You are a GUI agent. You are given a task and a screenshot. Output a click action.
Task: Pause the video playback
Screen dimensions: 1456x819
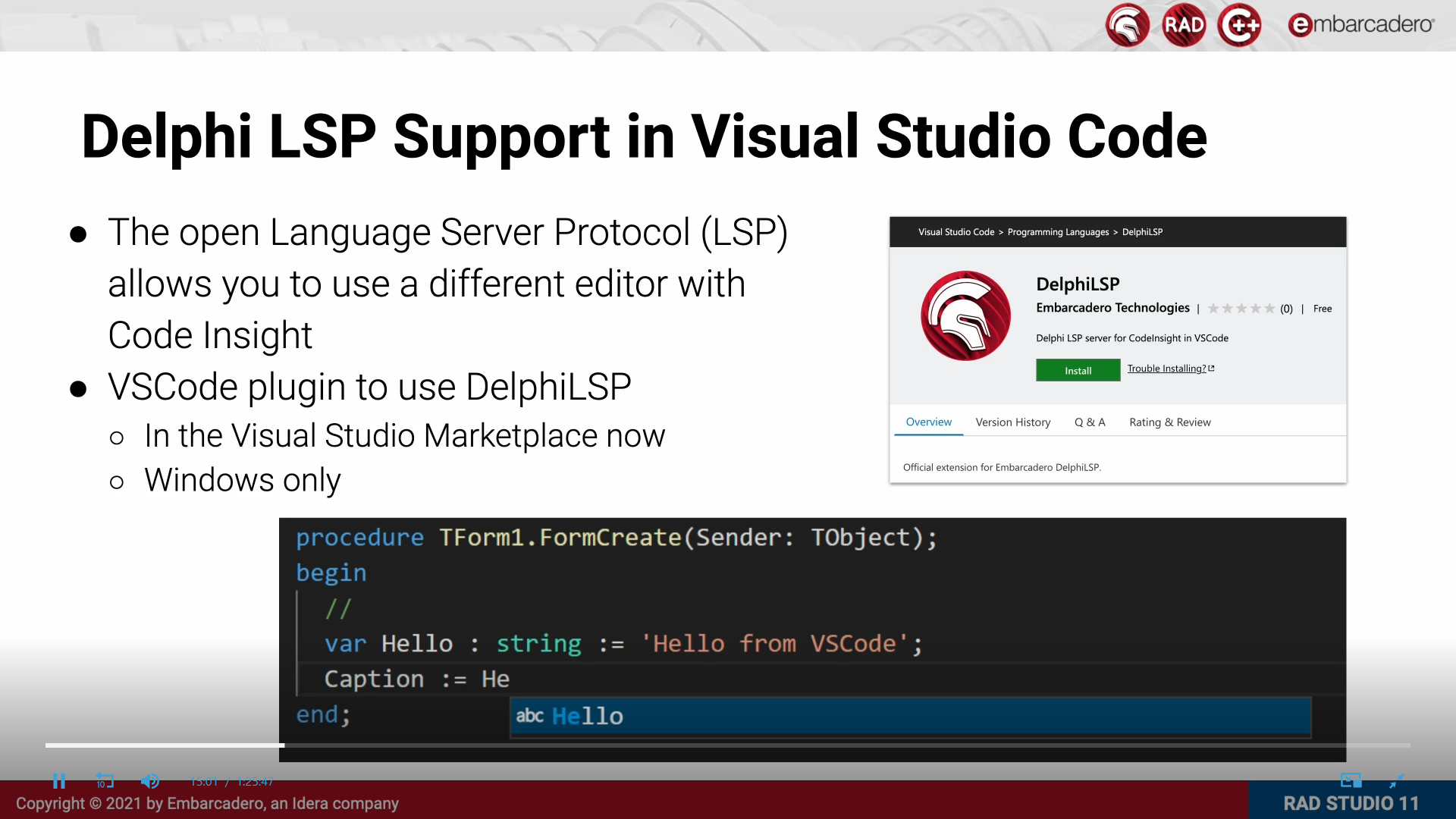tap(59, 780)
